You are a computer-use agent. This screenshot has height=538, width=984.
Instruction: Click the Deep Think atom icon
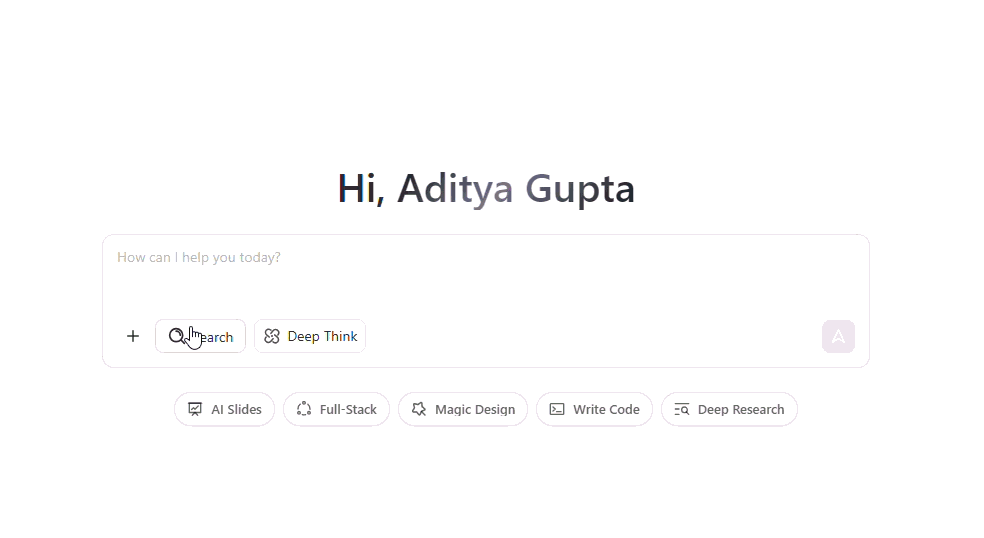click(272, 337)
